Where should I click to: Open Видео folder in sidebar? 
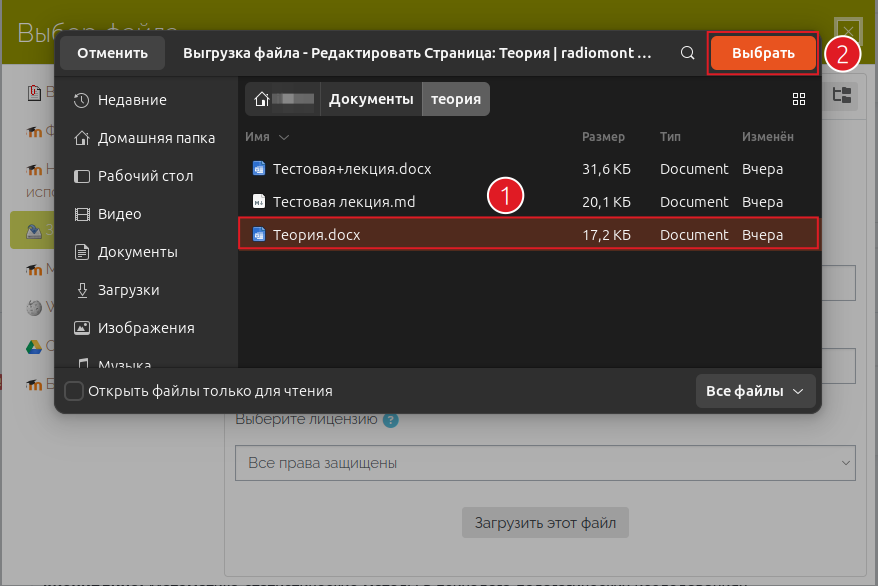point(119,214)
